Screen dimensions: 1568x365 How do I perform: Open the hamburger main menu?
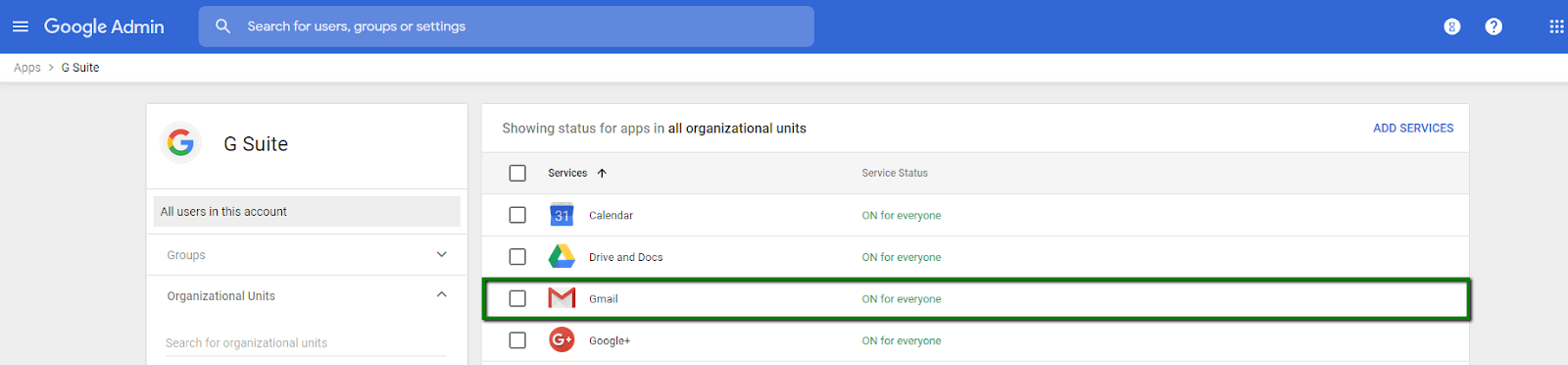(x=21, y=26)
